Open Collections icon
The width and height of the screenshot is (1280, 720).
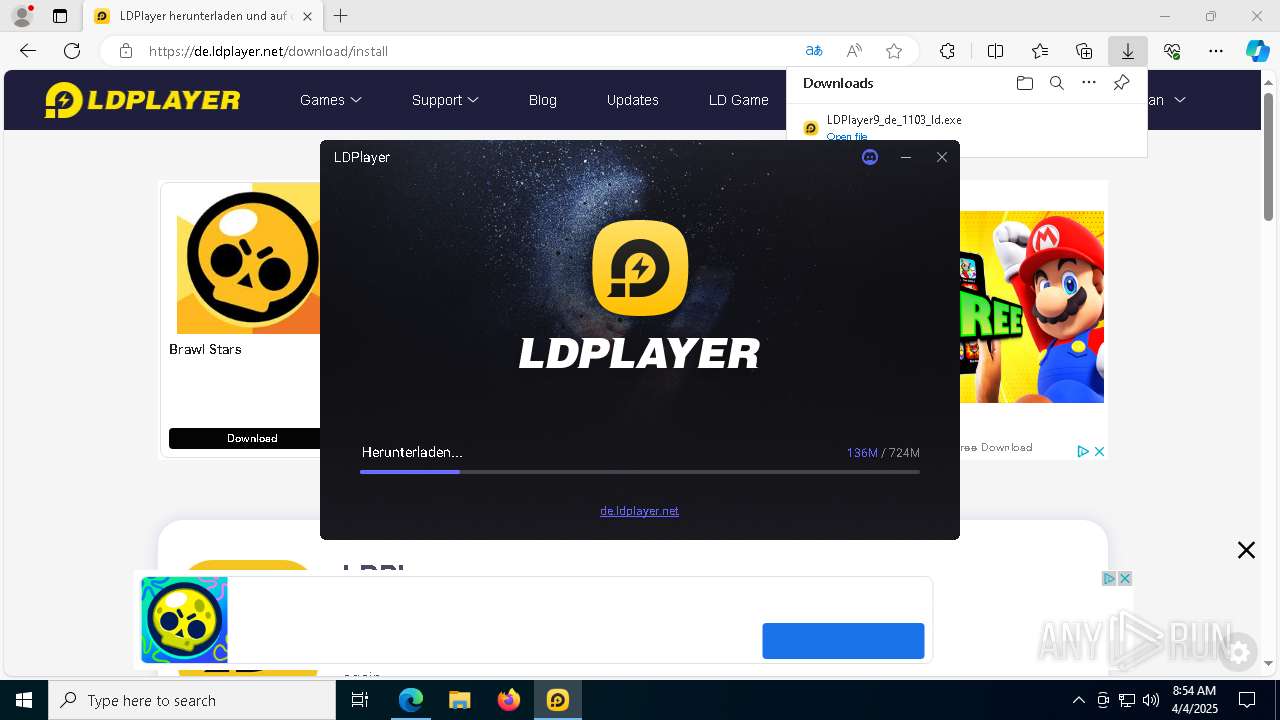1084,51
